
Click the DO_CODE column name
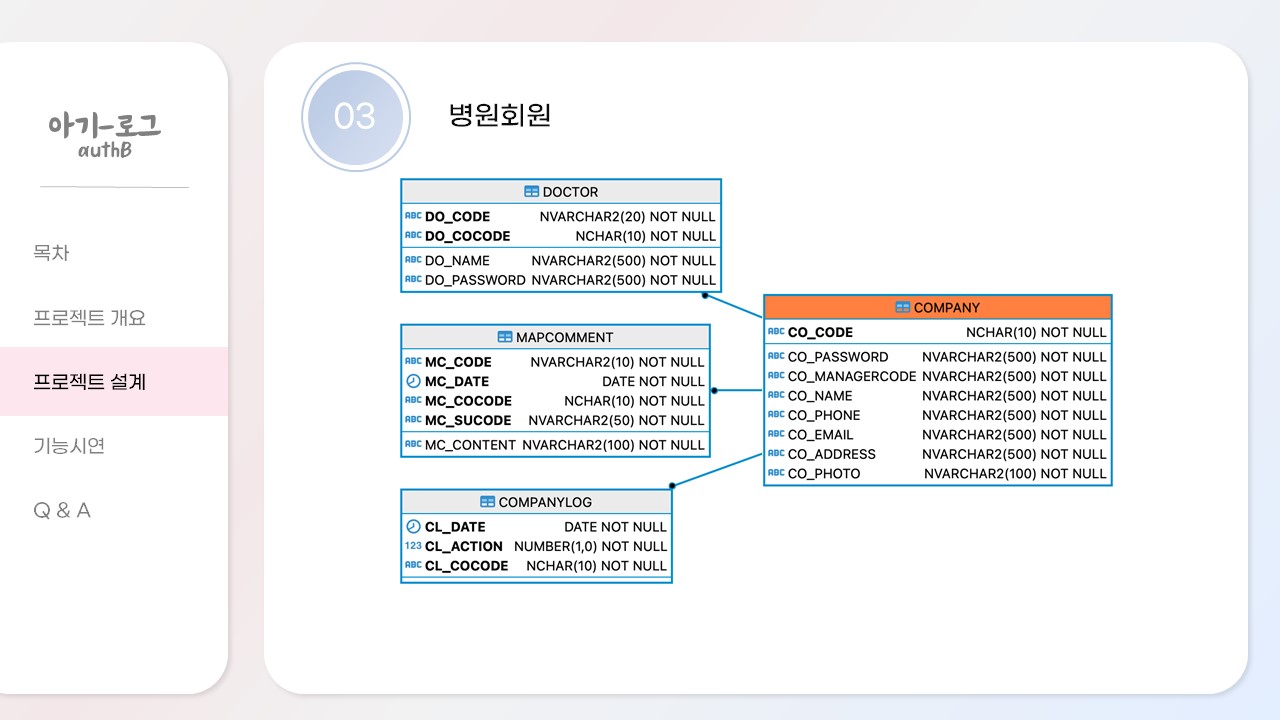[x=457, y=216]
